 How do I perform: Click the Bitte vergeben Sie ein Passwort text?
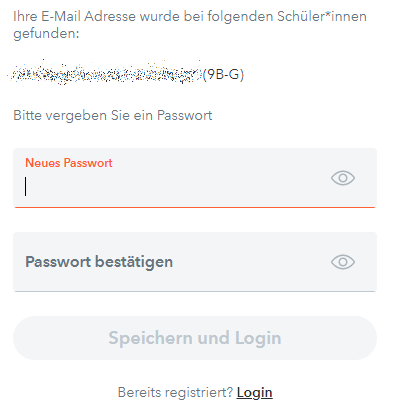click(113, 115)
